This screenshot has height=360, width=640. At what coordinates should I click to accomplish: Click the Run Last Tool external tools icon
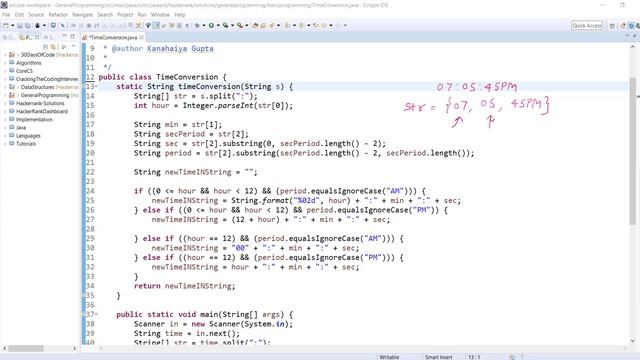[x=240, y=25]
